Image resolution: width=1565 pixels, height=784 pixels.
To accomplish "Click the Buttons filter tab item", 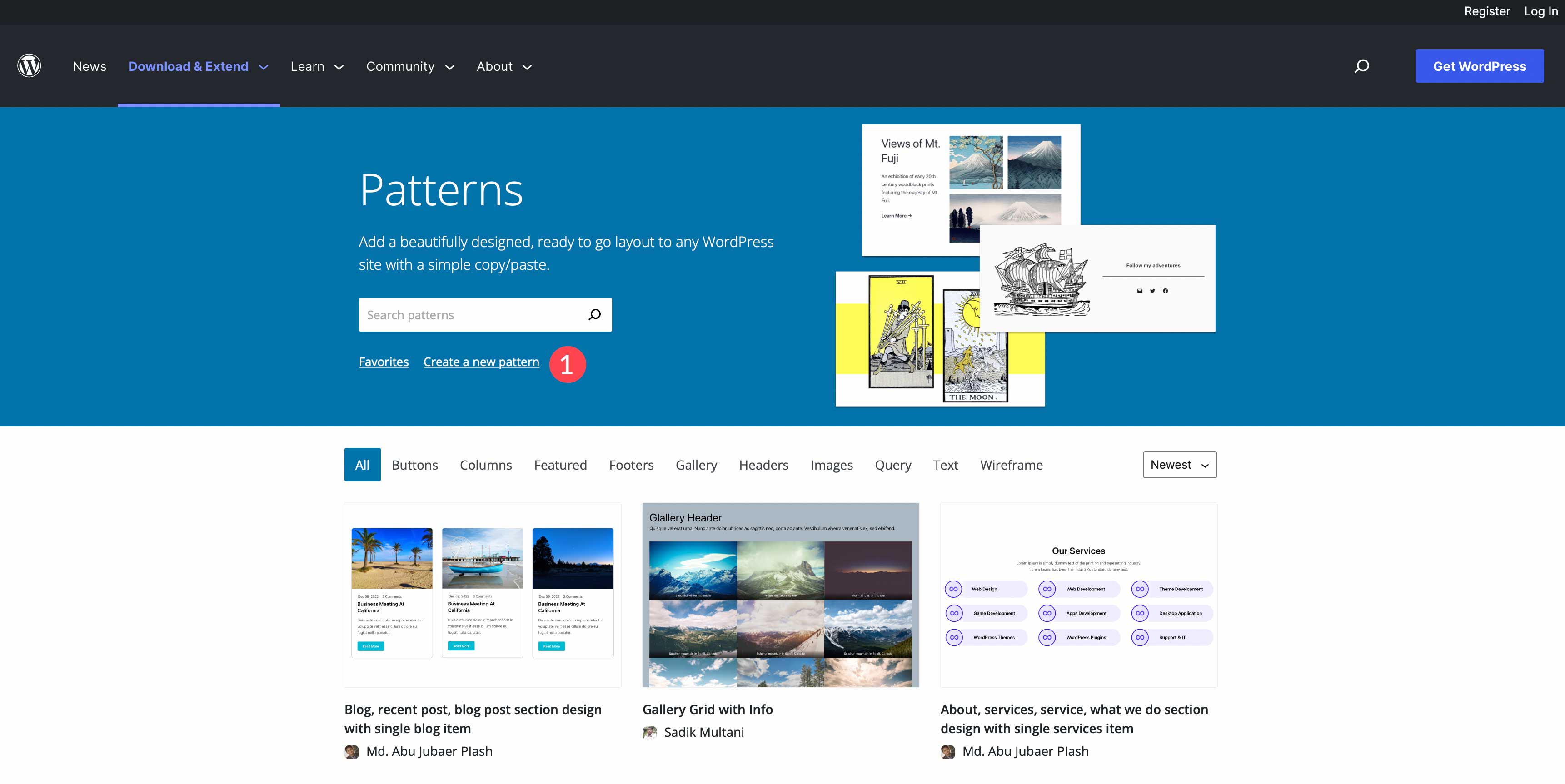I will (415, 464).
